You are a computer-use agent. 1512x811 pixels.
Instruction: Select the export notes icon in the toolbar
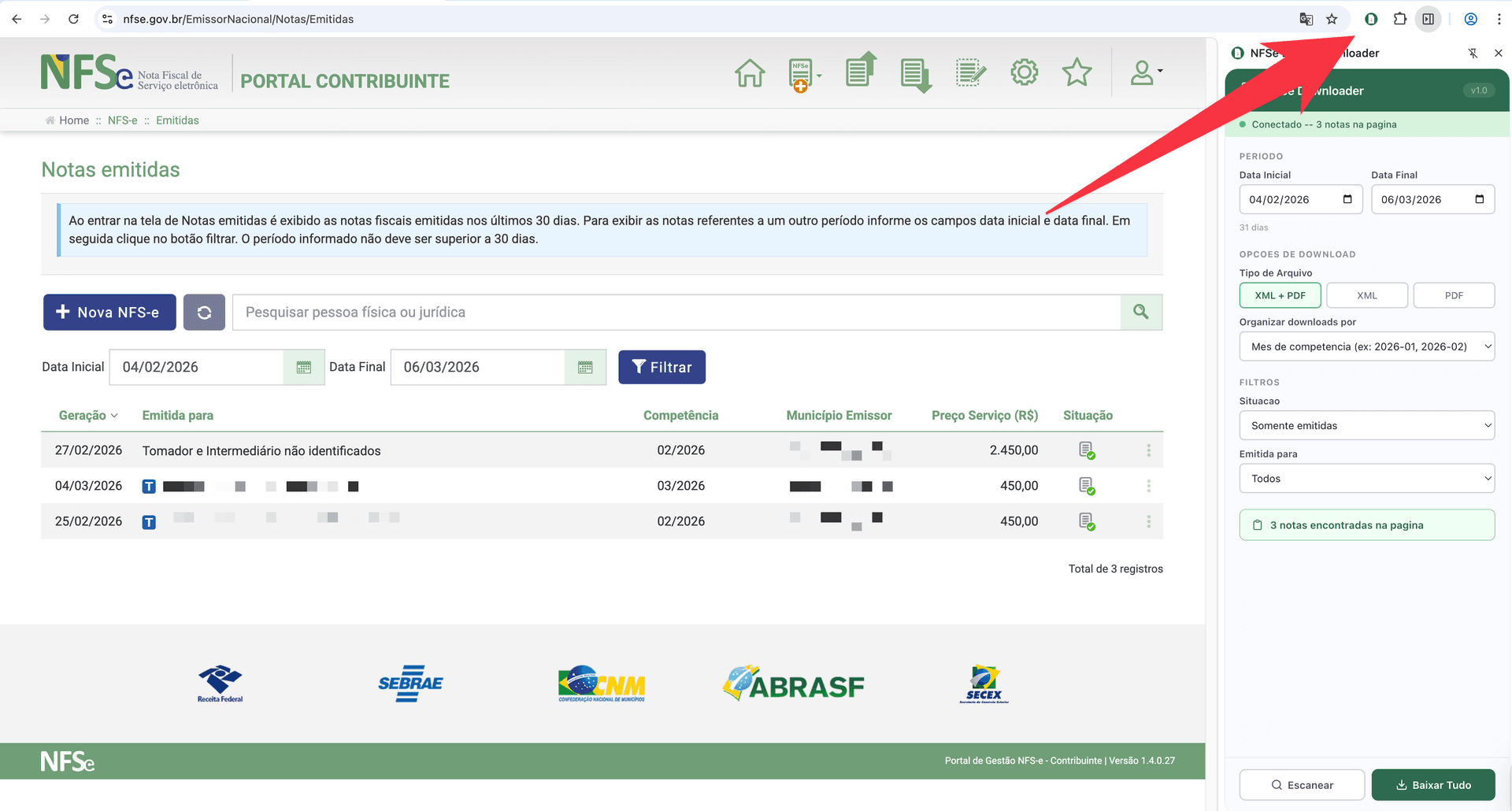tap(860, 71)
